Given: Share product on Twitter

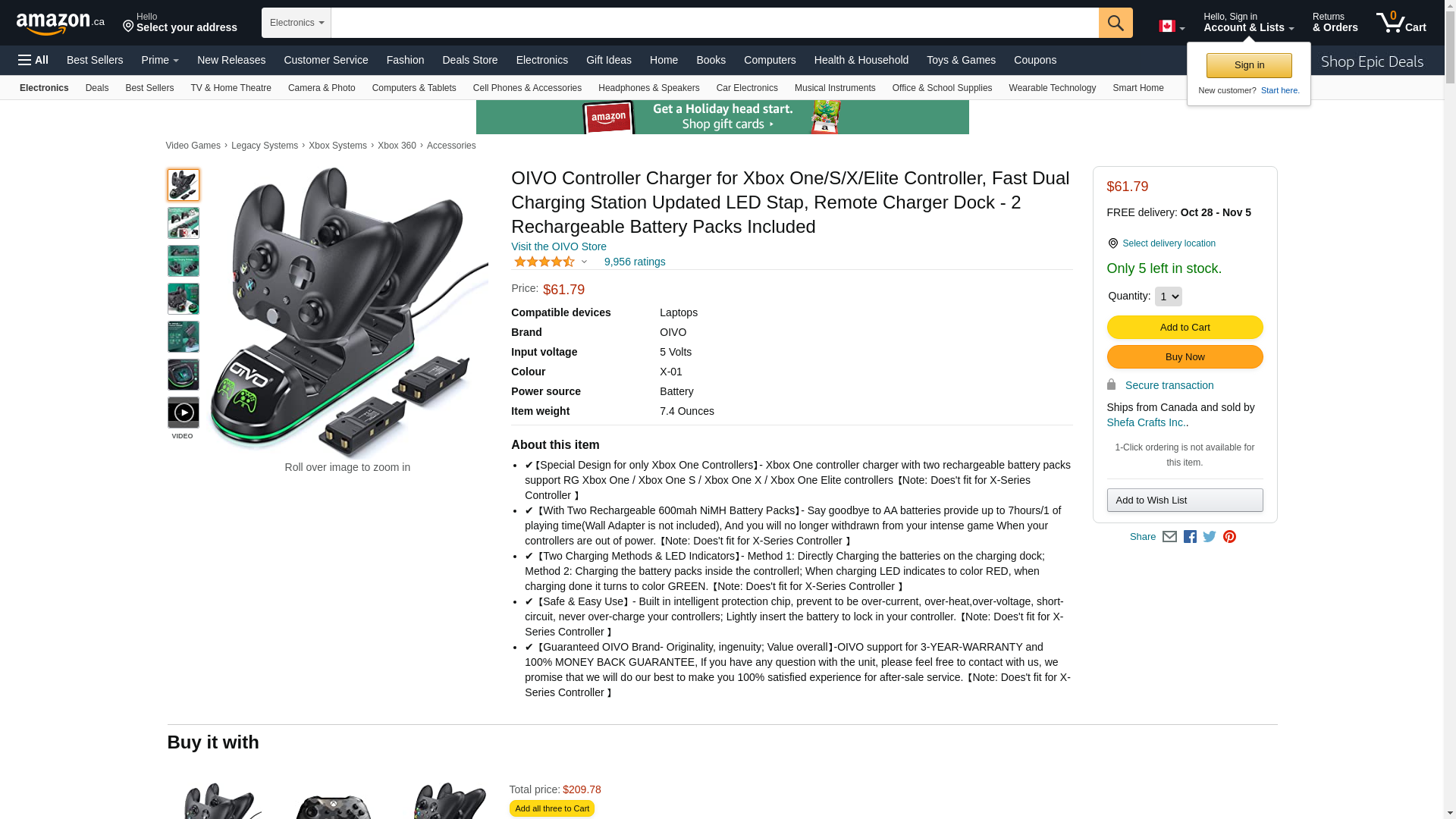Looking at the screenshot, I should [1210, 537].
